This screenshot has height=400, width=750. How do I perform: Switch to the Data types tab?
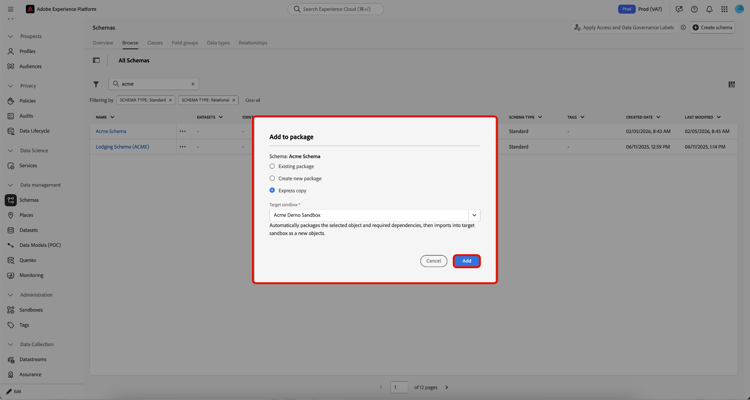[218, 43]
